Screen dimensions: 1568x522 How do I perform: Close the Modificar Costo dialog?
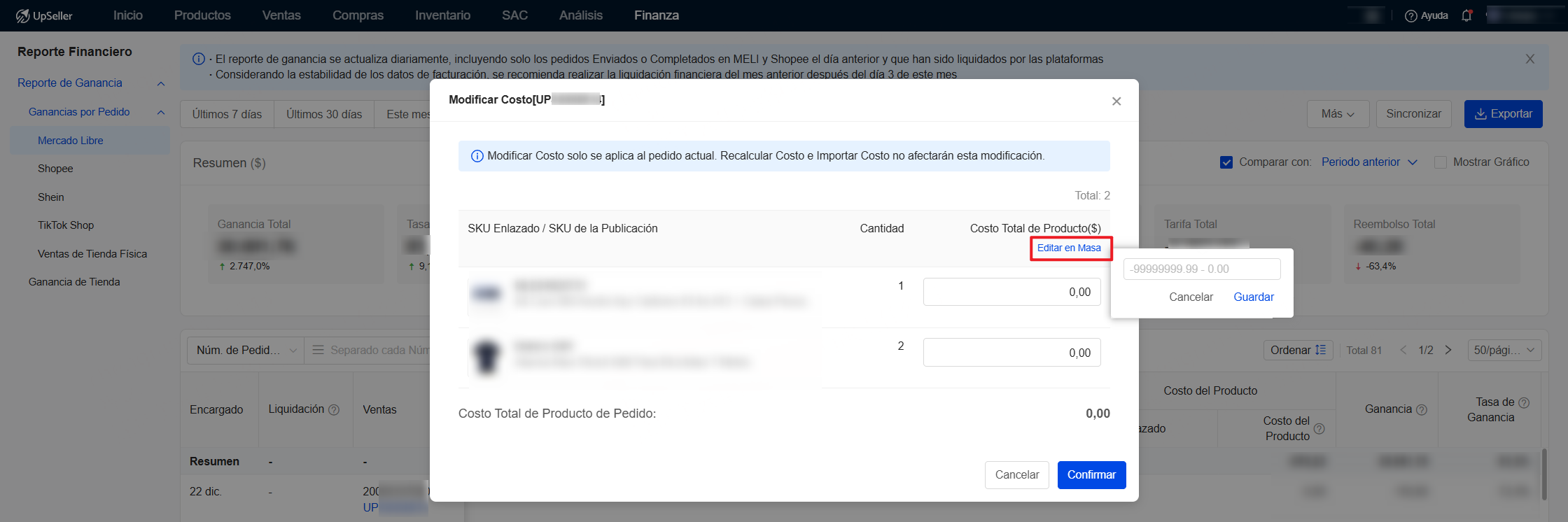click(1116, 101)
